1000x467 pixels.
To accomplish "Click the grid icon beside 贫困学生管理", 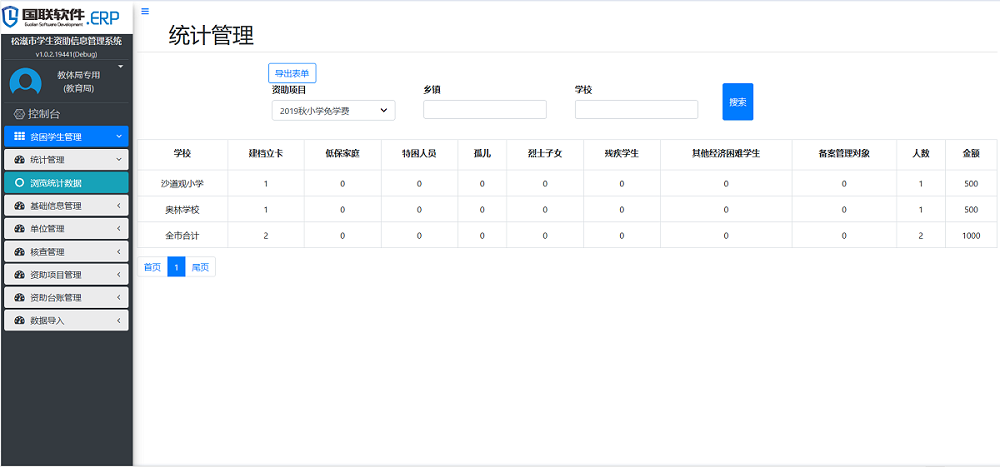I will coord(19,137).
